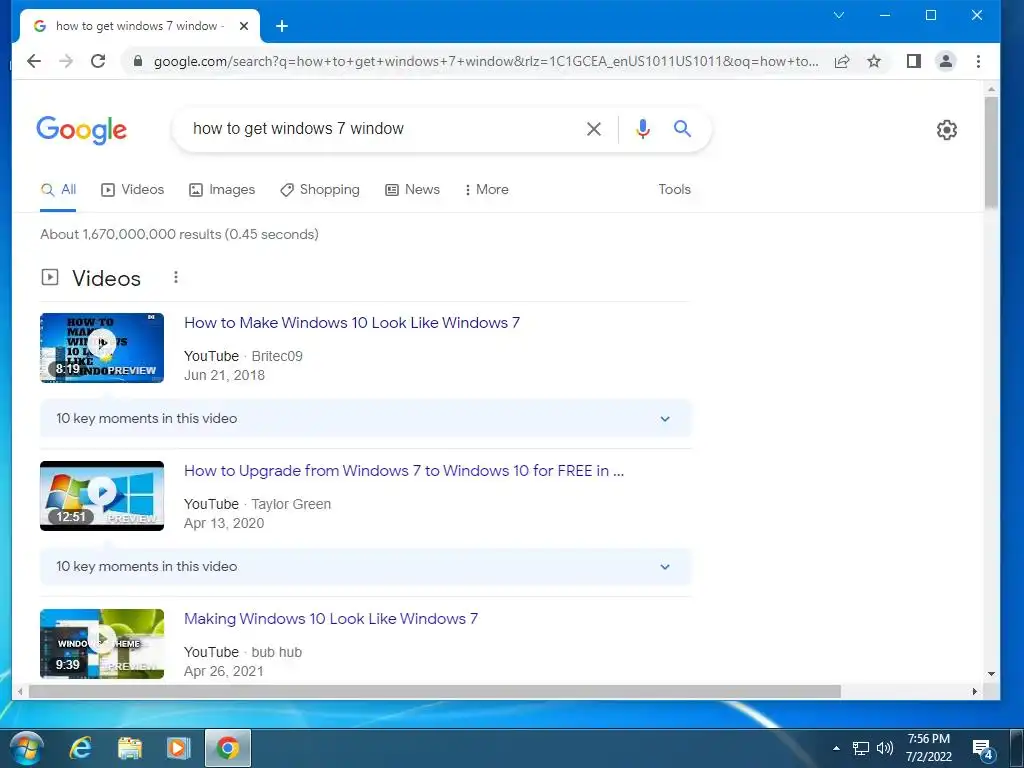Open the taskbar clock and date
1024x768 pixels.
(x=929, y=748)
